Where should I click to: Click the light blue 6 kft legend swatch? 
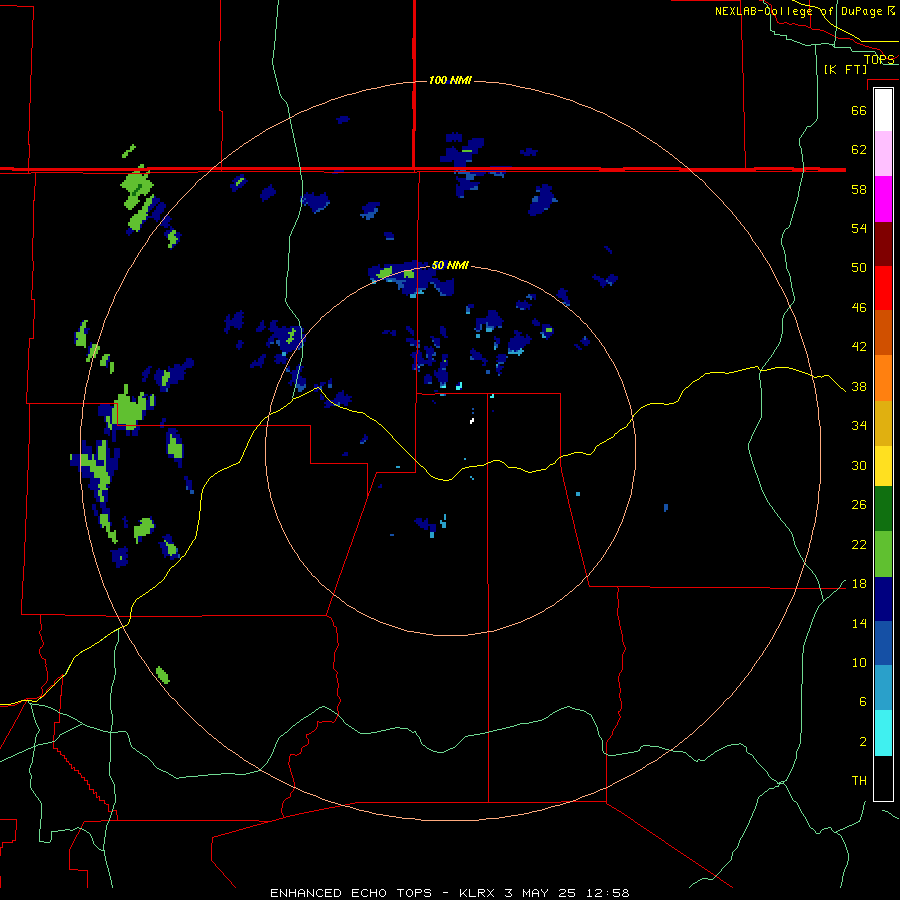click(883, 688)
